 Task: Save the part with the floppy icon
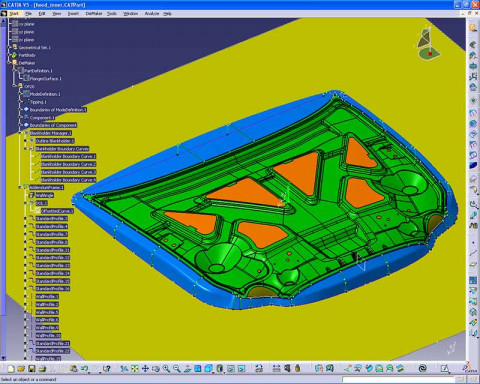point(32,368)
